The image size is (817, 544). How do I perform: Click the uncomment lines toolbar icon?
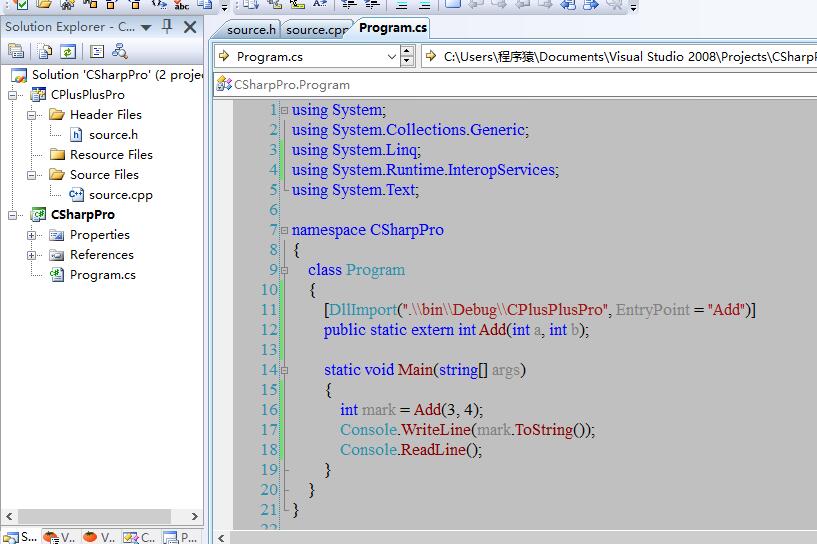(x=425, y=5)
